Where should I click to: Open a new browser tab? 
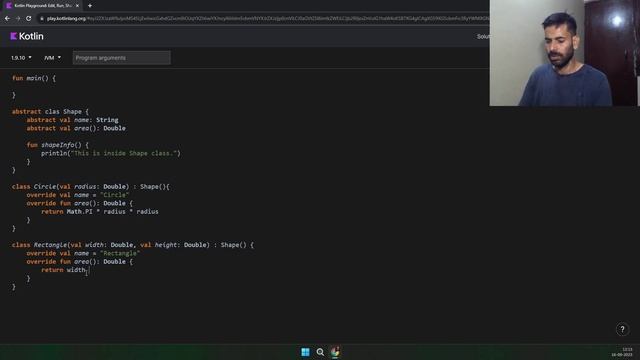90,6
